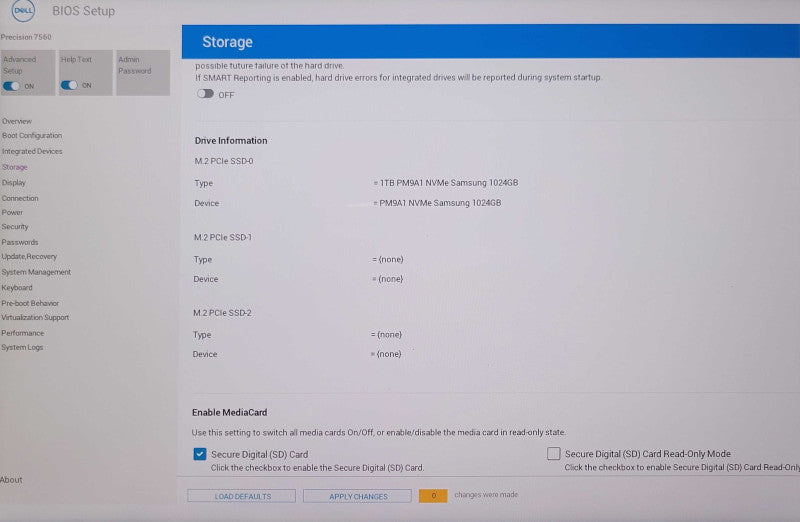
Task: Click the Drive Information heading
Action: pos(231,141)
